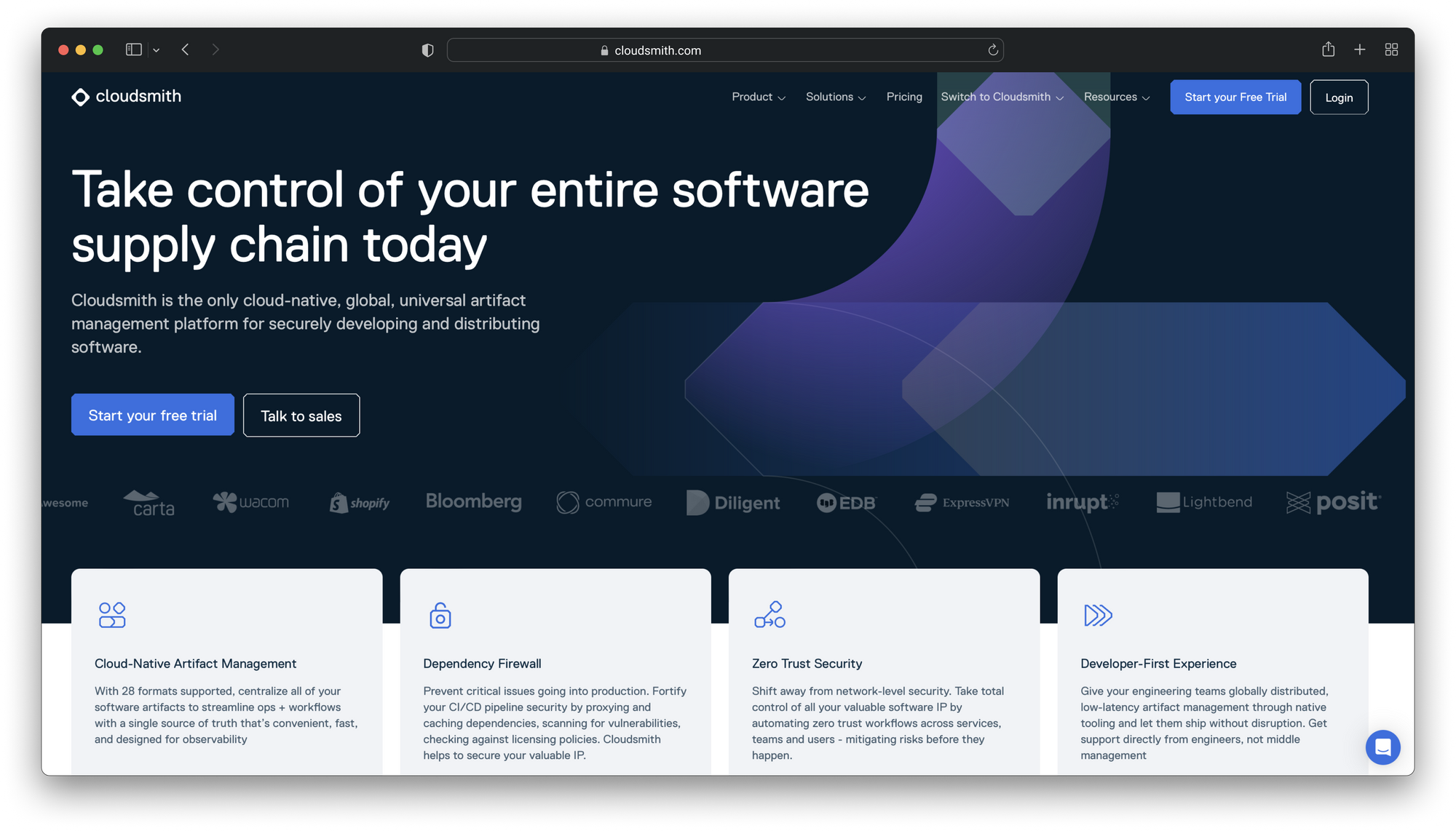Open the chat widget bubble
This screenshot has width=1456, height=831.
point(1382,747)
